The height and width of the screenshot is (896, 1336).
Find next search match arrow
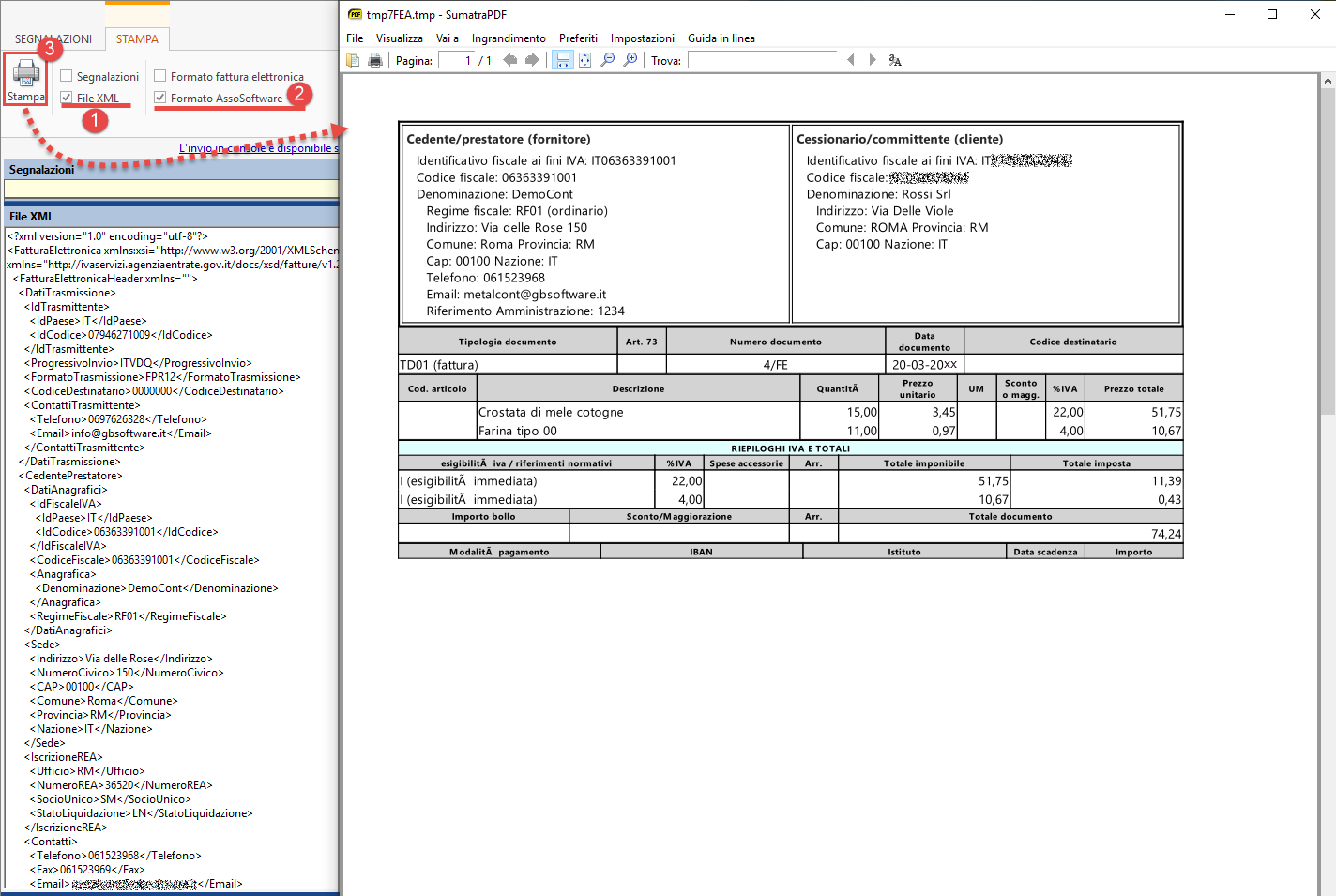pyautogui.click(x=873, y=60)
